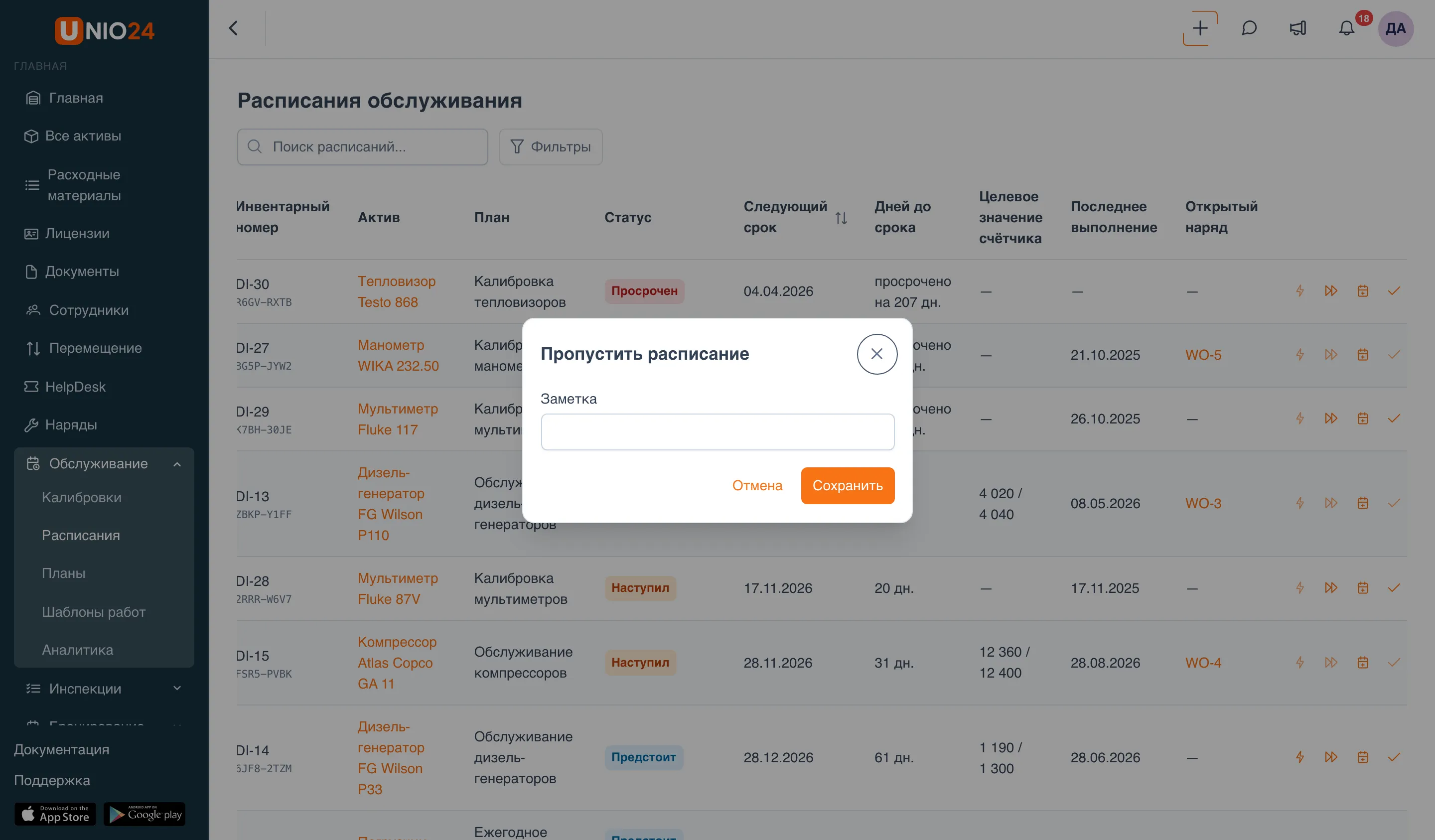Close the Пропустить расписание dialog
Viewport: 1435px width, 840px height.
point(876,354)
